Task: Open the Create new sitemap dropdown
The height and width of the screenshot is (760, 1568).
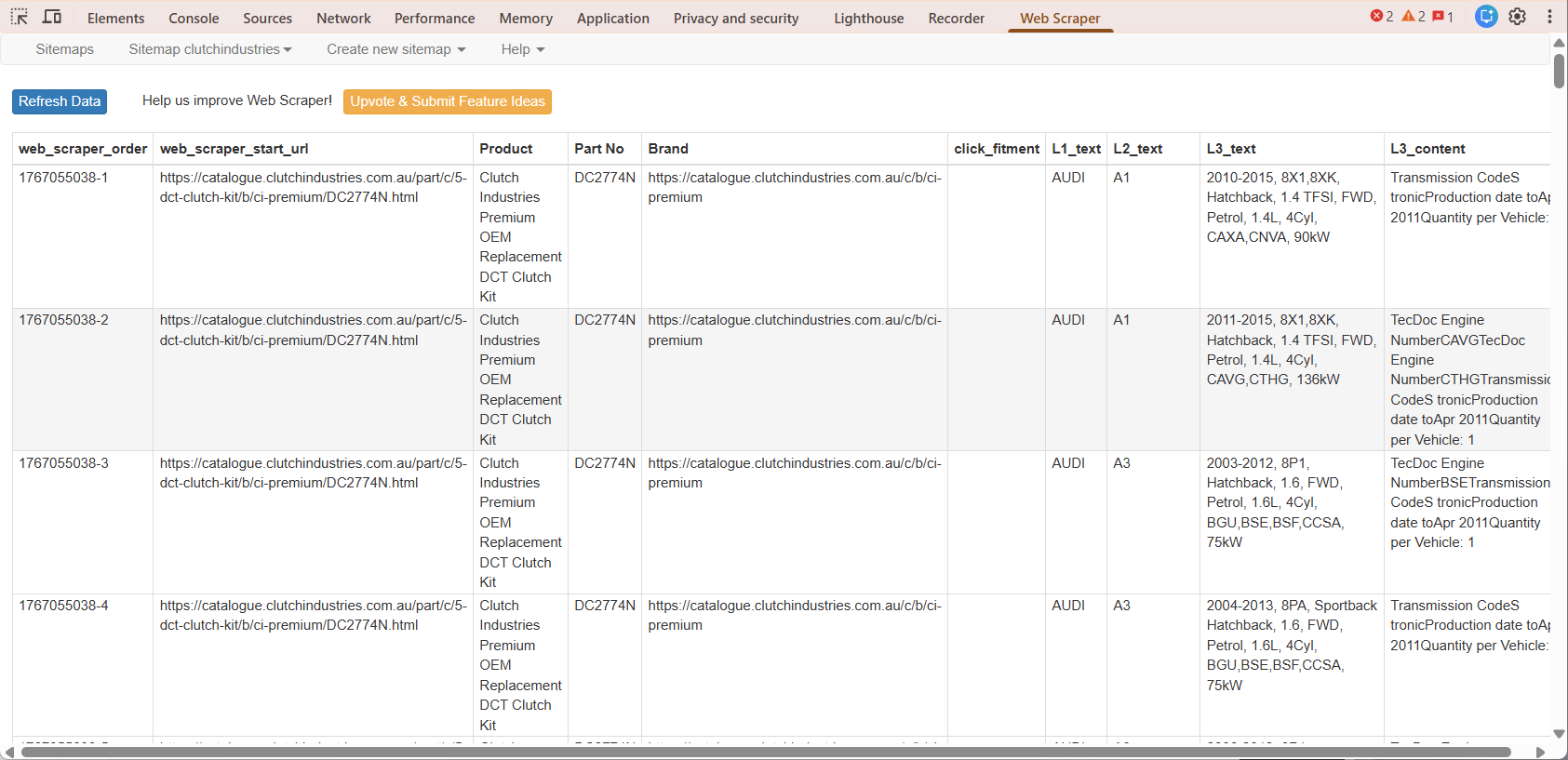Action: click(395, 49)
